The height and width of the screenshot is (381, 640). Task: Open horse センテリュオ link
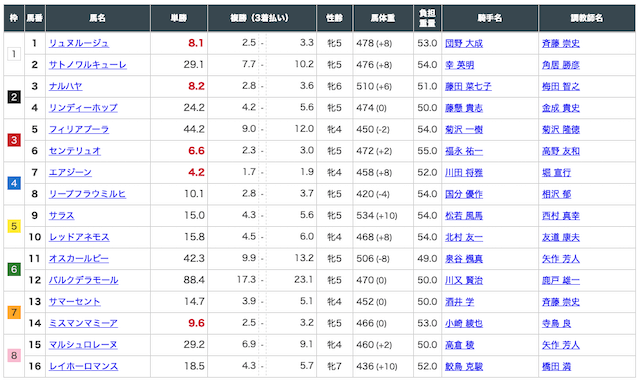[75, 151]
